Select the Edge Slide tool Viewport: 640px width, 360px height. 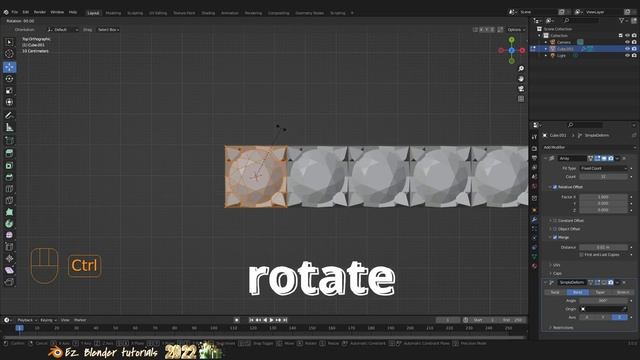(9, 247)
